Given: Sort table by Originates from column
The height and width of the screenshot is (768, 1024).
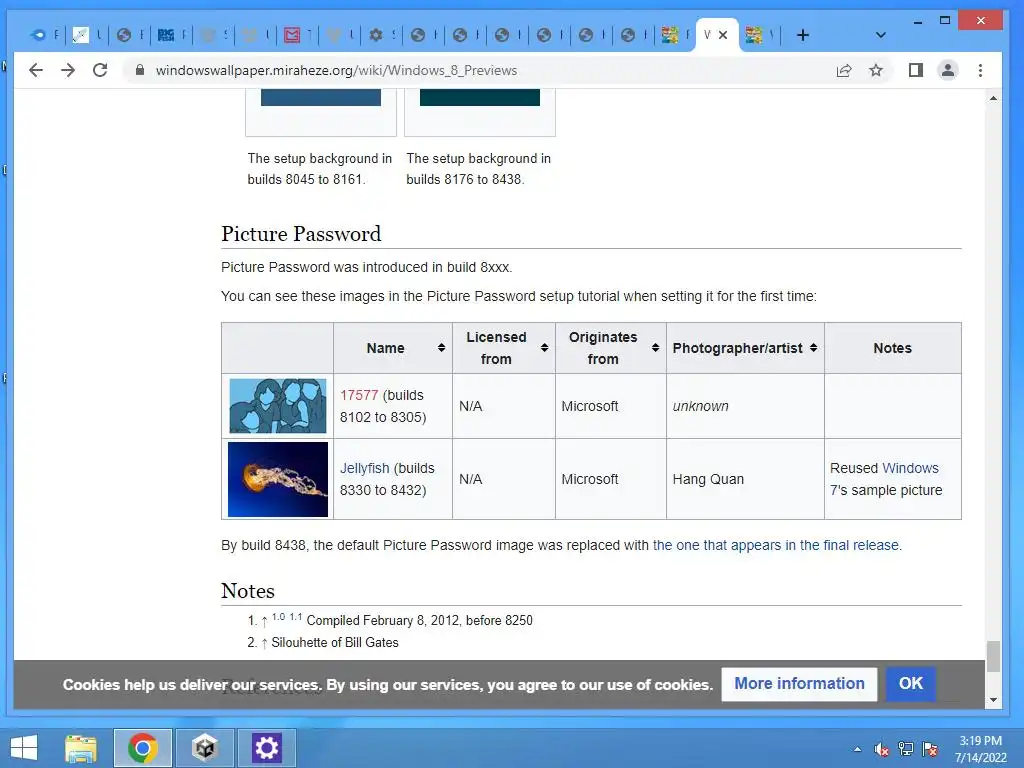Looking at the screenshot, I should pos(656,347).
